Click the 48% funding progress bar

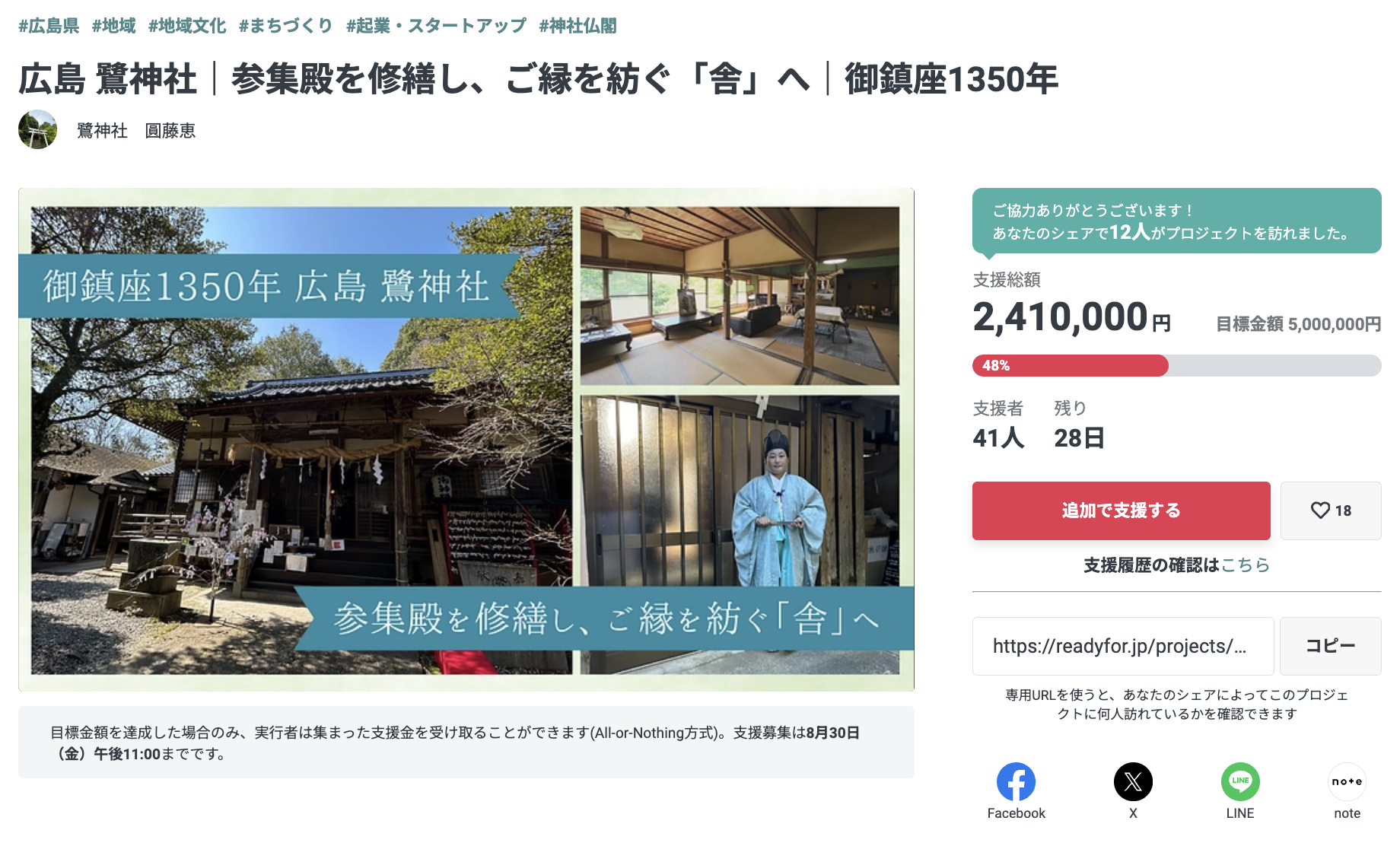click(1176, 365)
